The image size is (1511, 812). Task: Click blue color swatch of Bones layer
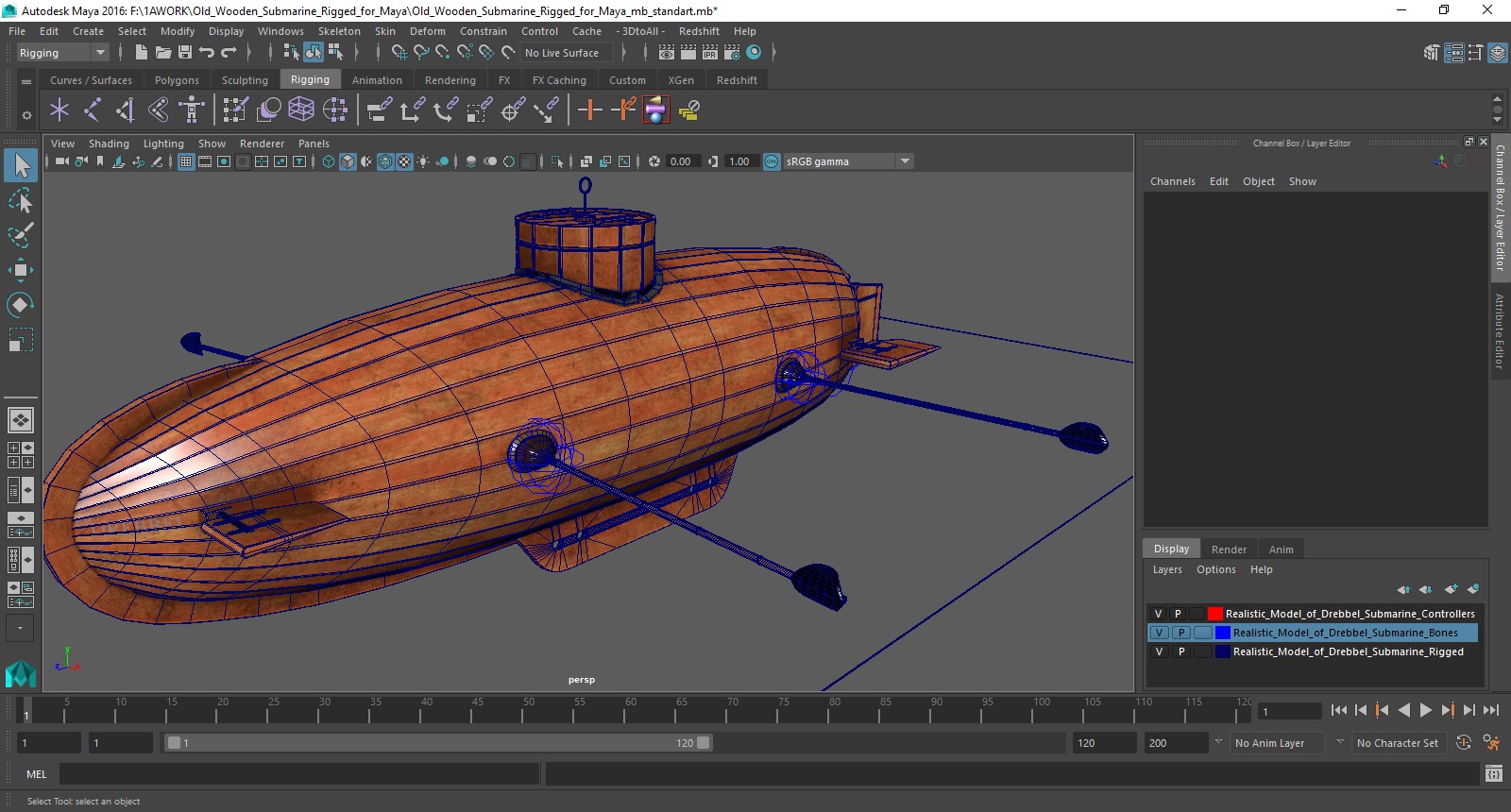coord(1223,633)
